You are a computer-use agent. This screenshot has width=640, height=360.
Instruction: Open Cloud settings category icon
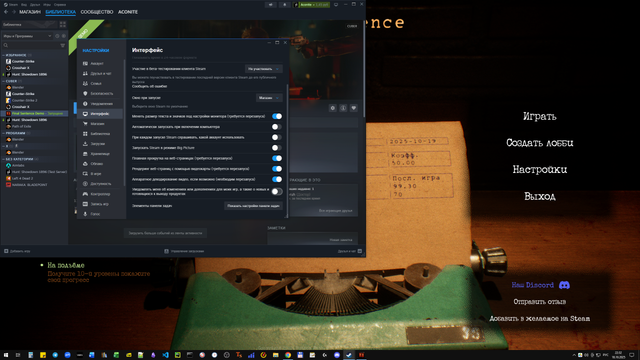(85, 164)
